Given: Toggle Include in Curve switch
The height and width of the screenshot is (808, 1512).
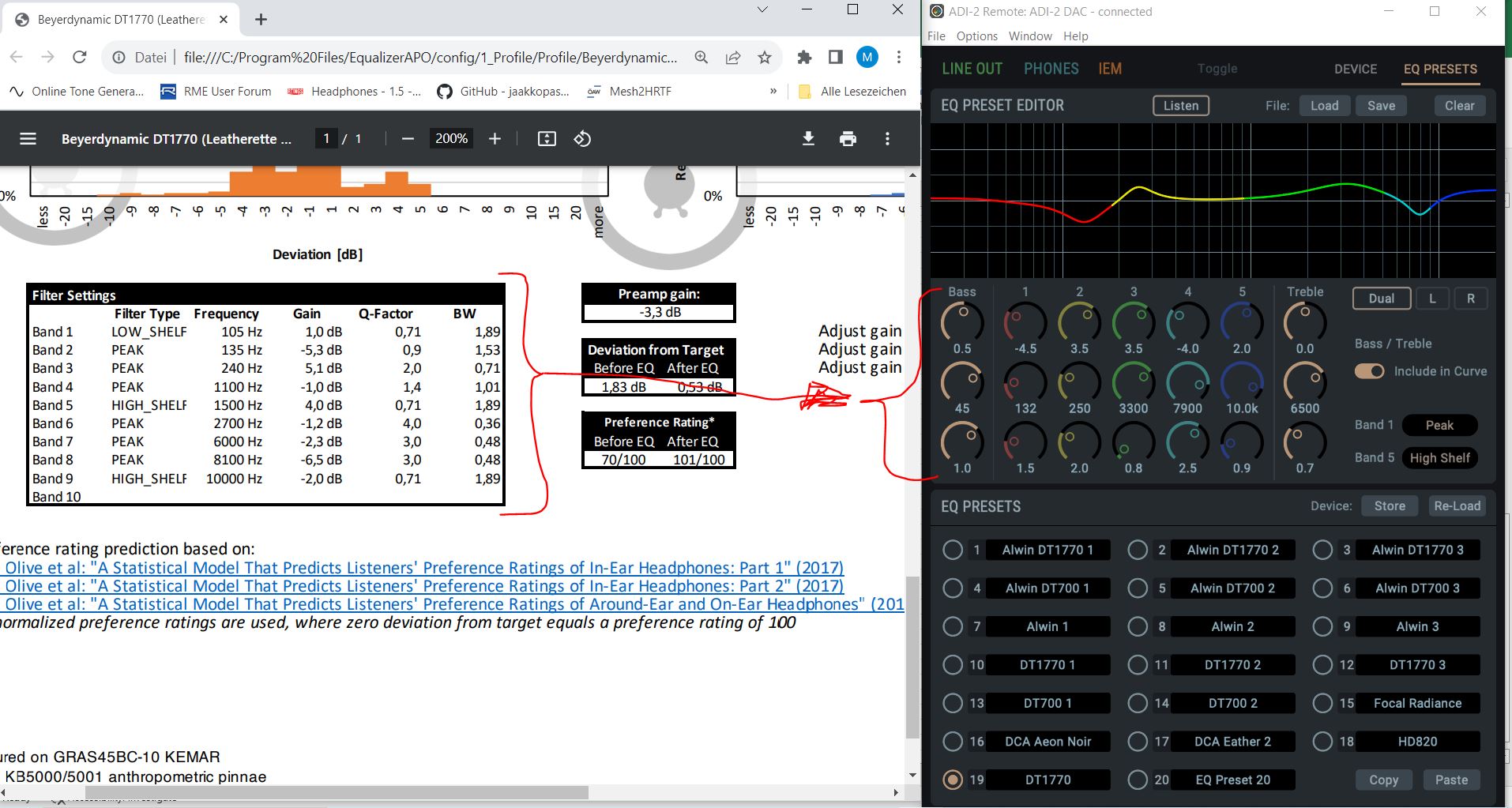Looking at the screenshot, I should 1369,371.
